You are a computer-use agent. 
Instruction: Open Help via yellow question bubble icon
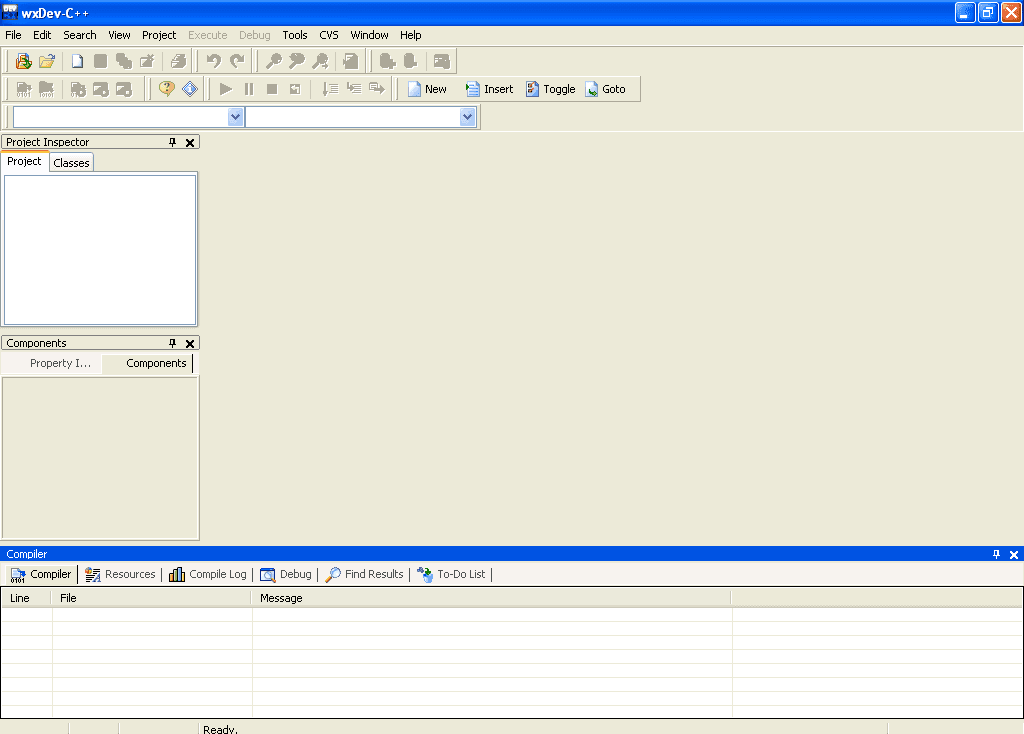[x=167, y=89]
